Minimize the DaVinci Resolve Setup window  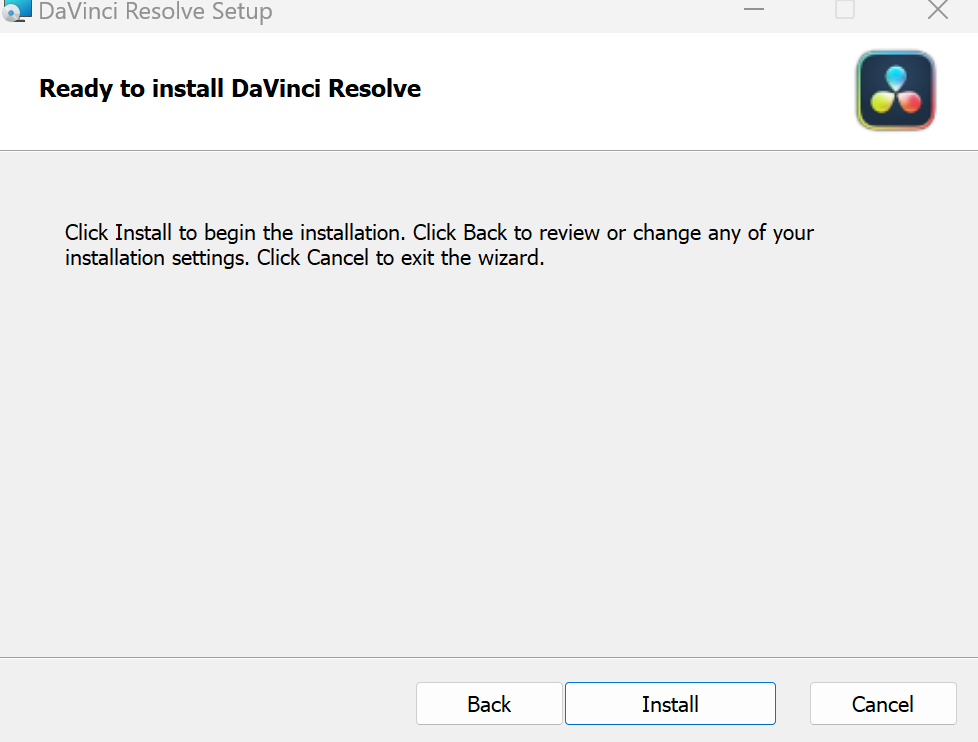tap(753, 9)
